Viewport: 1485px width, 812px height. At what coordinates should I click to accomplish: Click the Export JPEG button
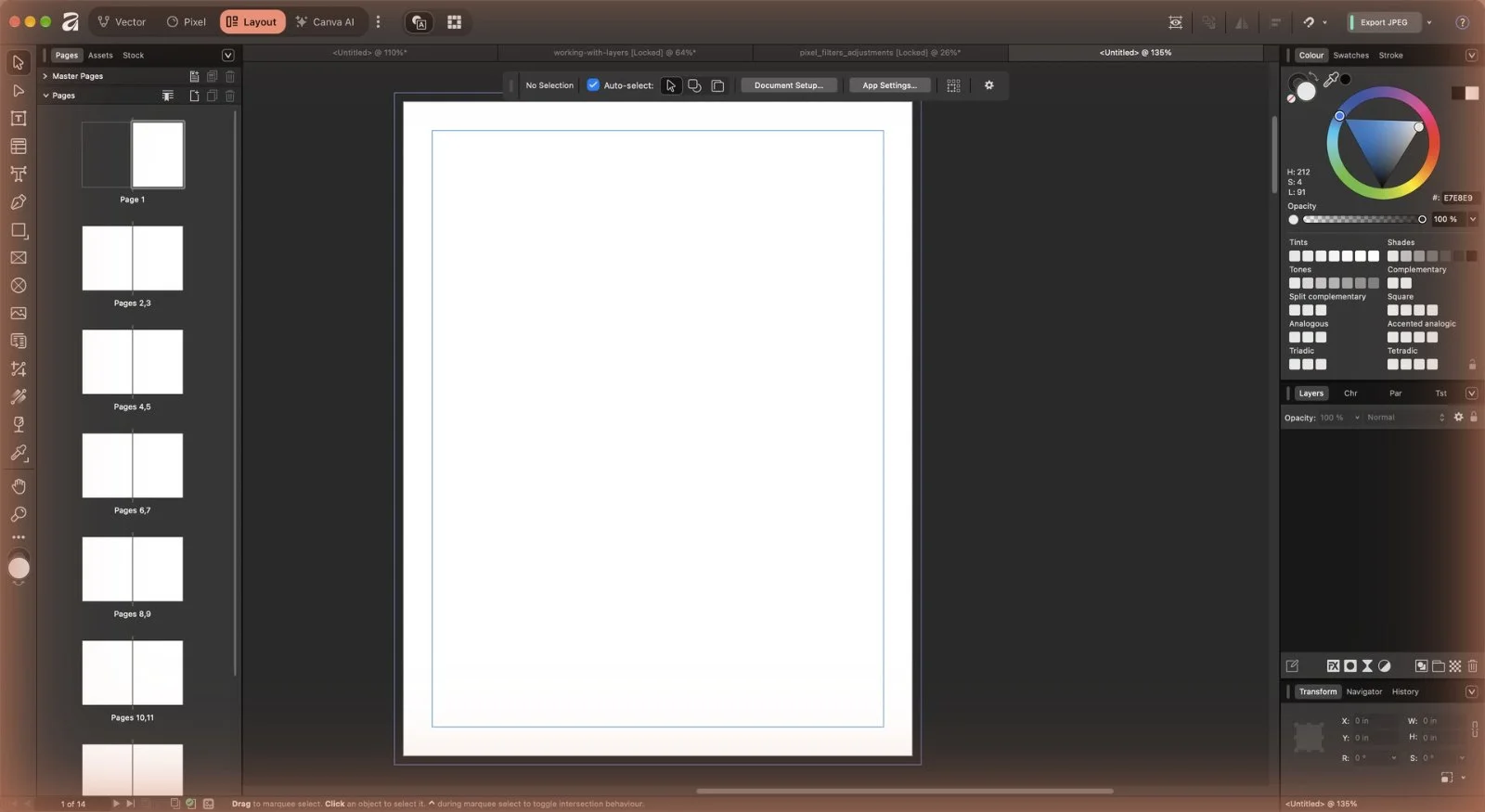point(1384,22)
